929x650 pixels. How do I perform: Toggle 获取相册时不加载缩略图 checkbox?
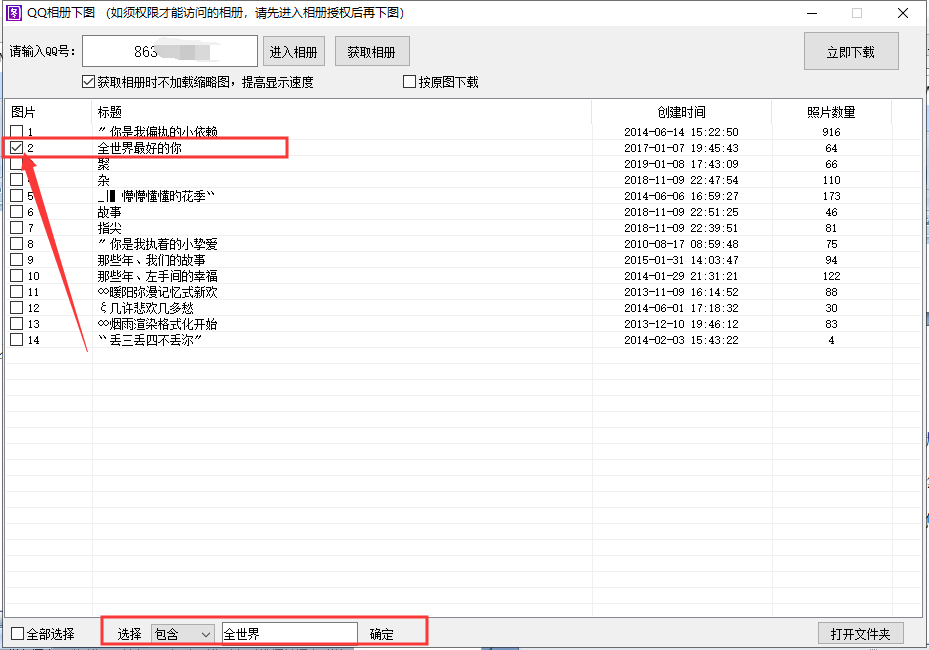coord(88,82)
